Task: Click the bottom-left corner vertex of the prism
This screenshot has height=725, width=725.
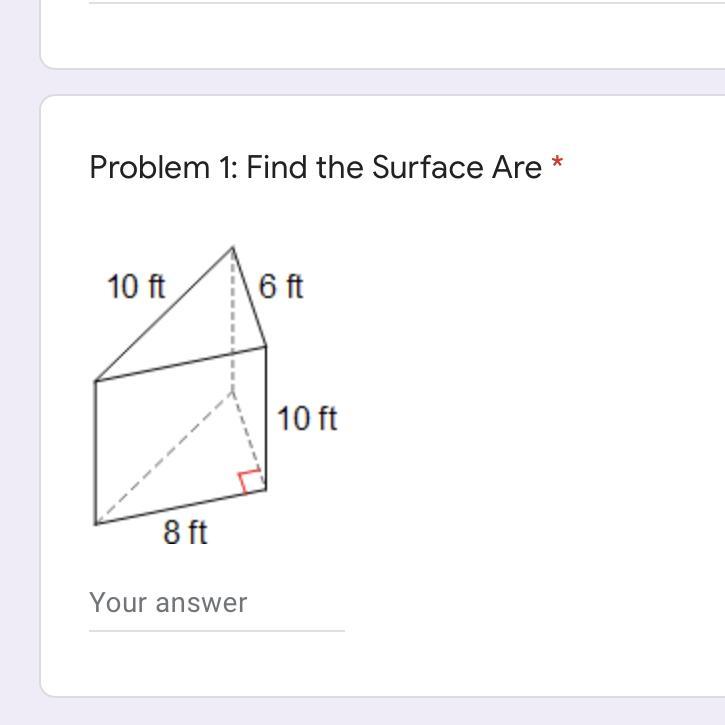Action: [95, 524]
